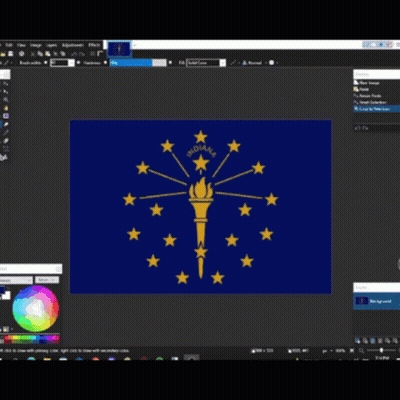The width and height of the screenshot is (400, 400).
Task: Decrease hardness with minus button
Action: coord(105,62)
